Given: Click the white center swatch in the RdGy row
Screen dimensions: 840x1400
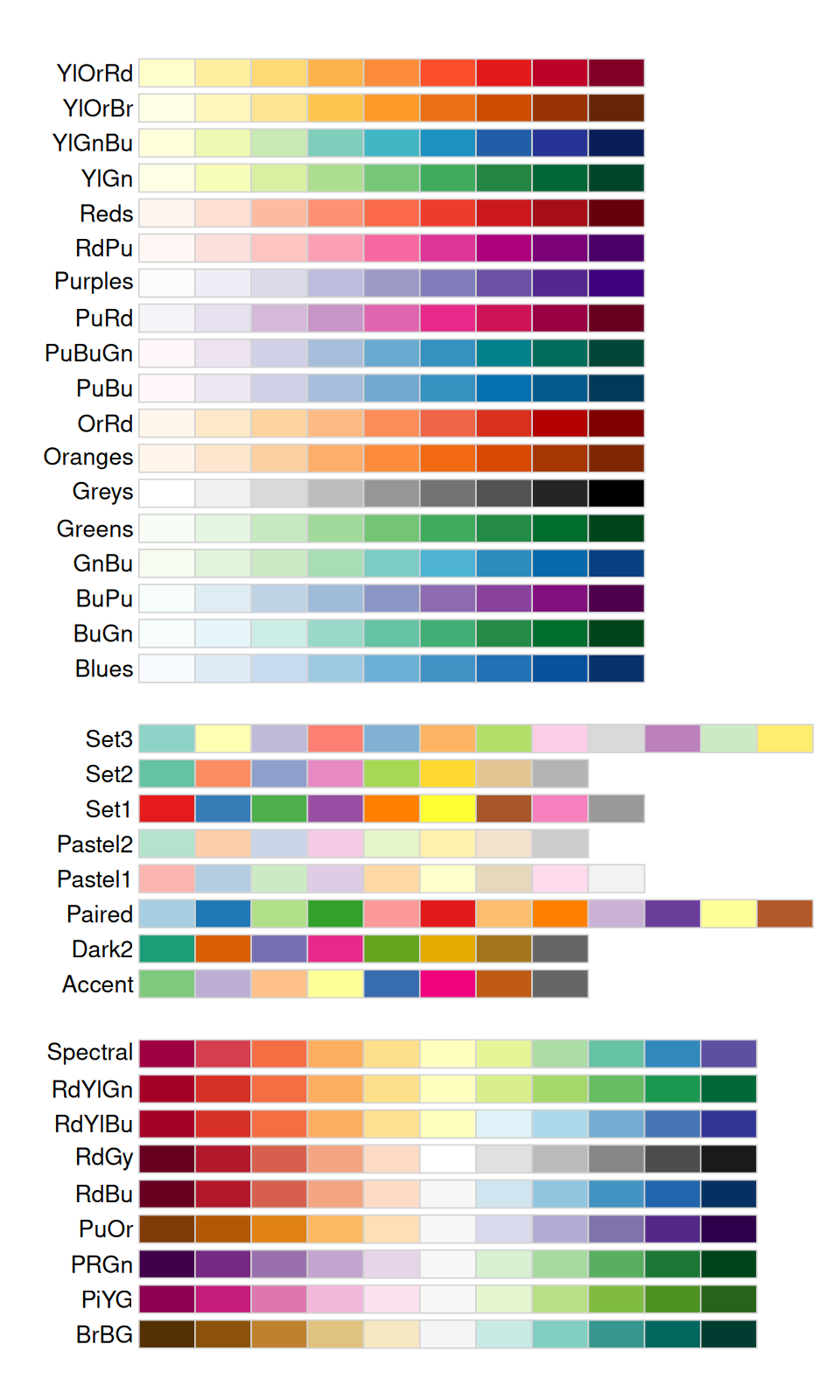Looking at the screenshot, I should (x=448, y=1158).
